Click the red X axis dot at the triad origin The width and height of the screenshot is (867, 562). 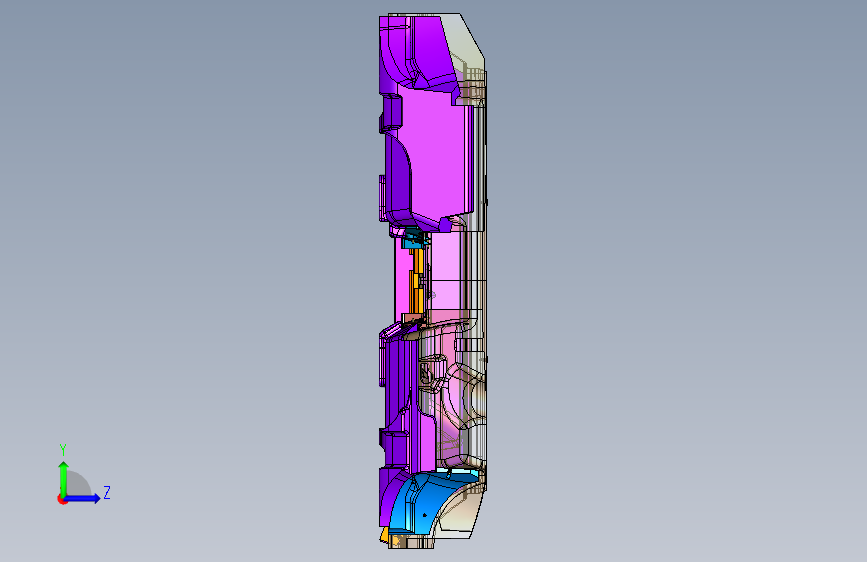pos(62,499)
